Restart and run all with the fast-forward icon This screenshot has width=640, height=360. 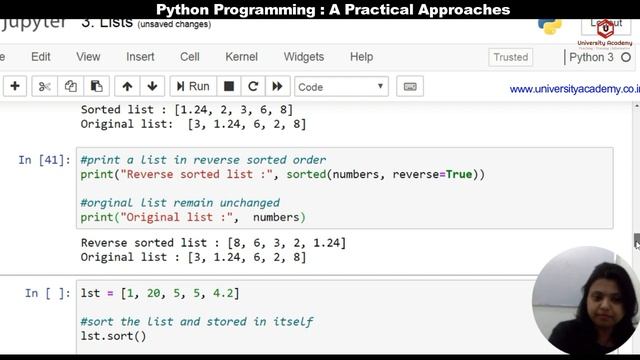(278, 86)
